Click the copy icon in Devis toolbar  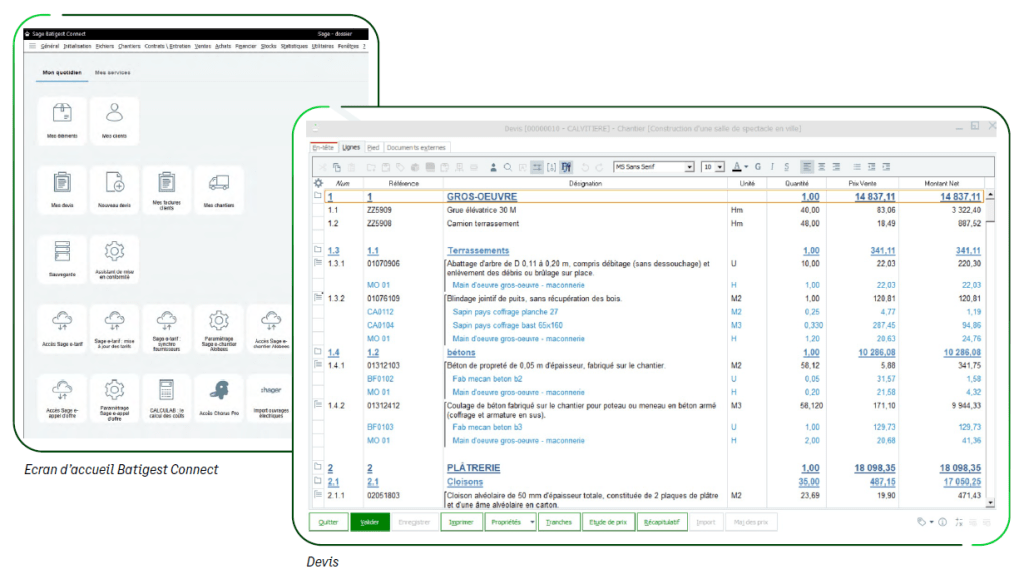337,167
